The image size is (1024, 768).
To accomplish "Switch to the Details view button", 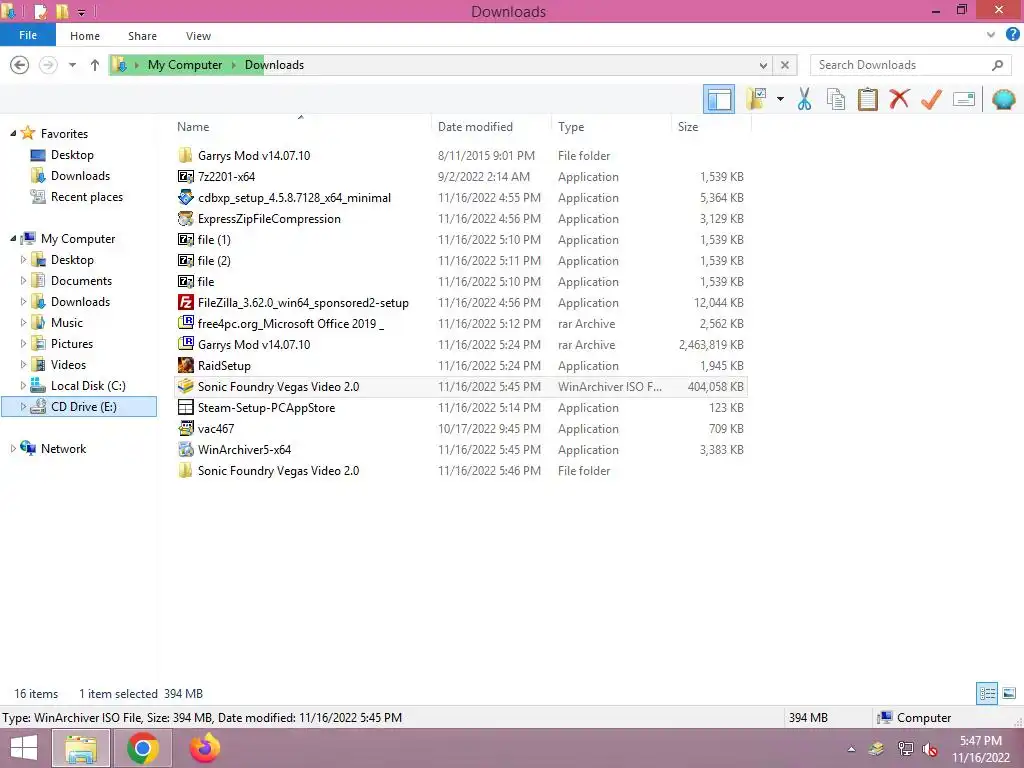I will pos(987,693).
